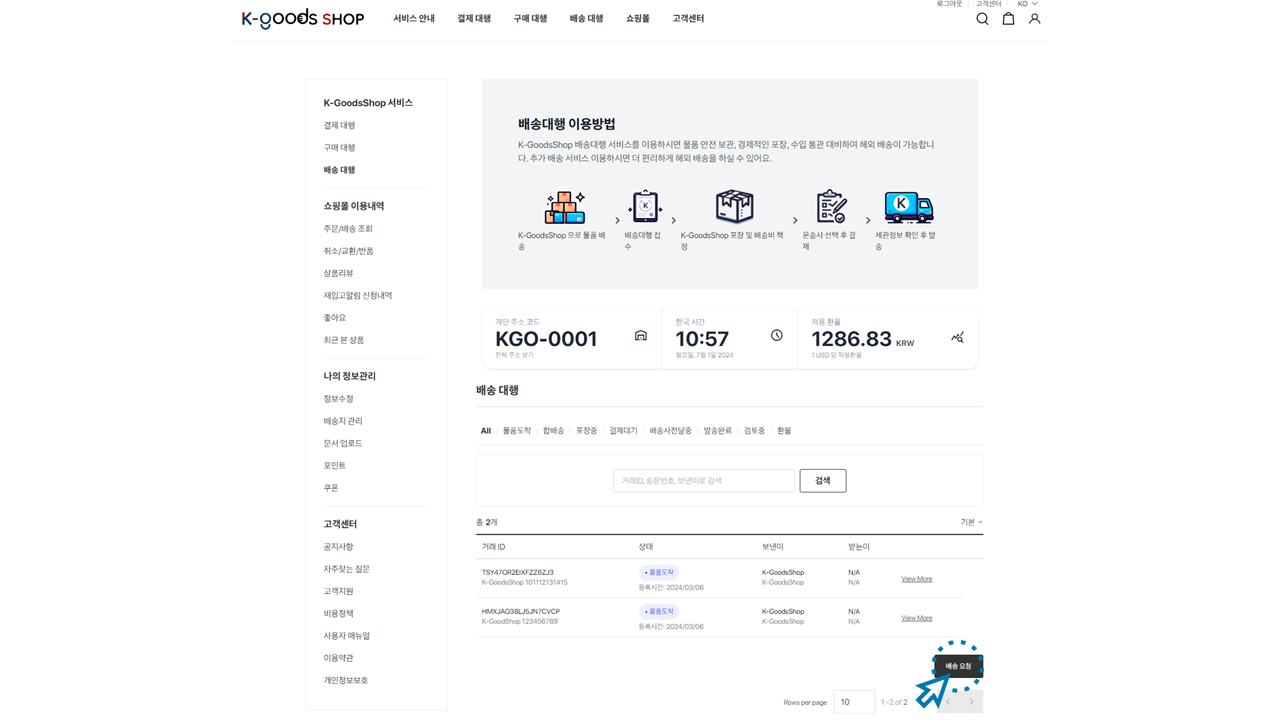Open the user account profile icon

point(1034,19)
